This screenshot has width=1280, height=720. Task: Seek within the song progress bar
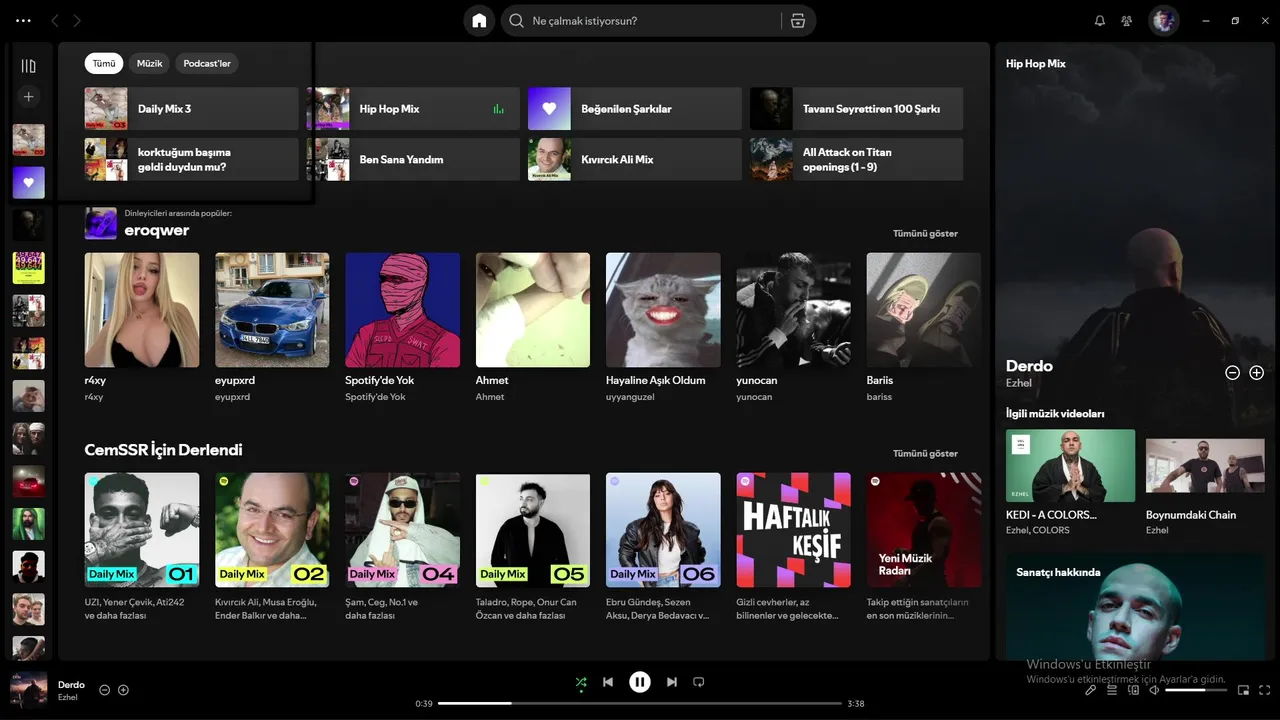[640, 704]
